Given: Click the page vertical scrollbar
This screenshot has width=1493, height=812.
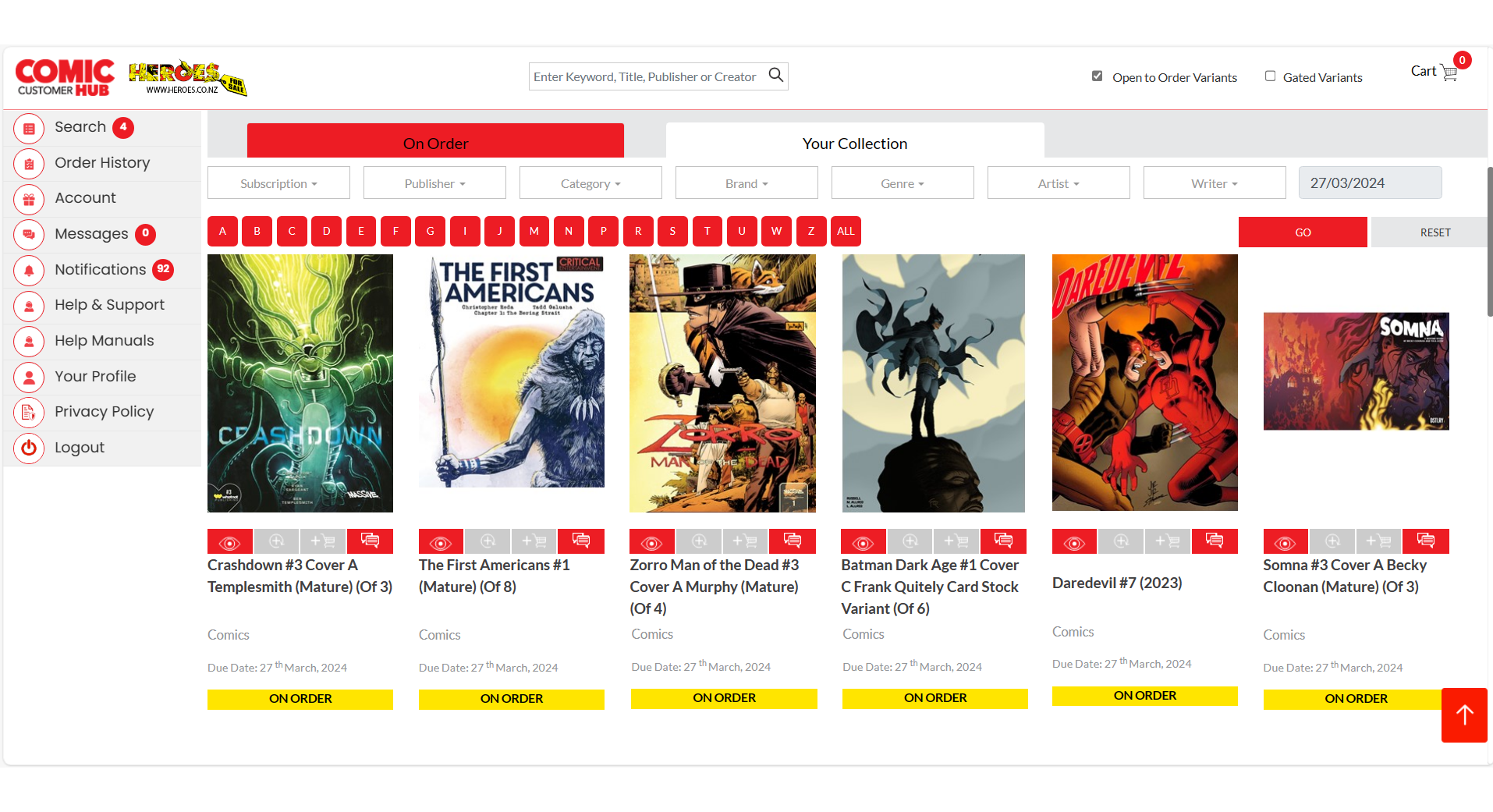Looking at the screenshot, I should tap(1490, 240).
